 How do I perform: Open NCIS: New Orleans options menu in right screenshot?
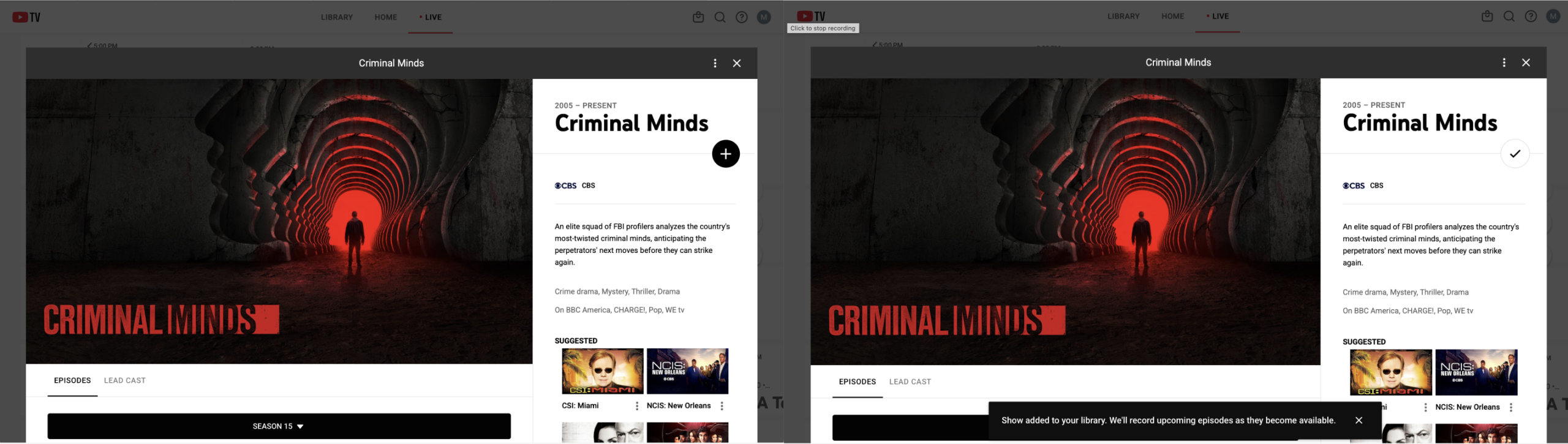click(1511, 407)
